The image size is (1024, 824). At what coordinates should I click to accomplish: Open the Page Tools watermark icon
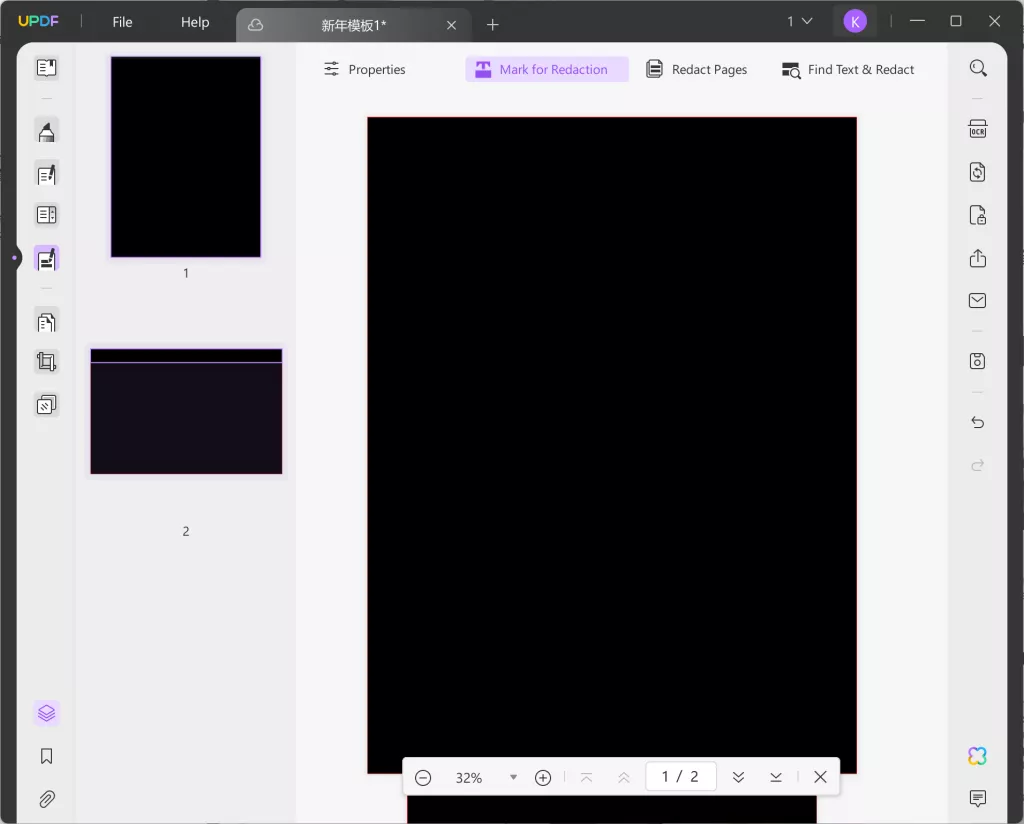point(46,405)
